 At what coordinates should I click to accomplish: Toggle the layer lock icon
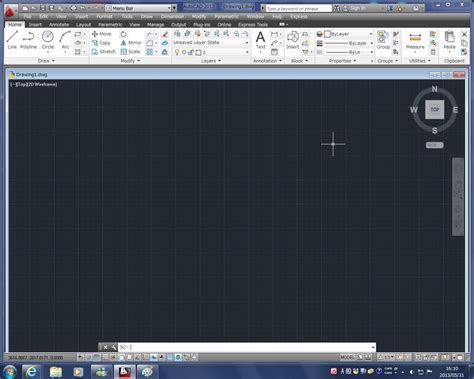click(191, 52)
